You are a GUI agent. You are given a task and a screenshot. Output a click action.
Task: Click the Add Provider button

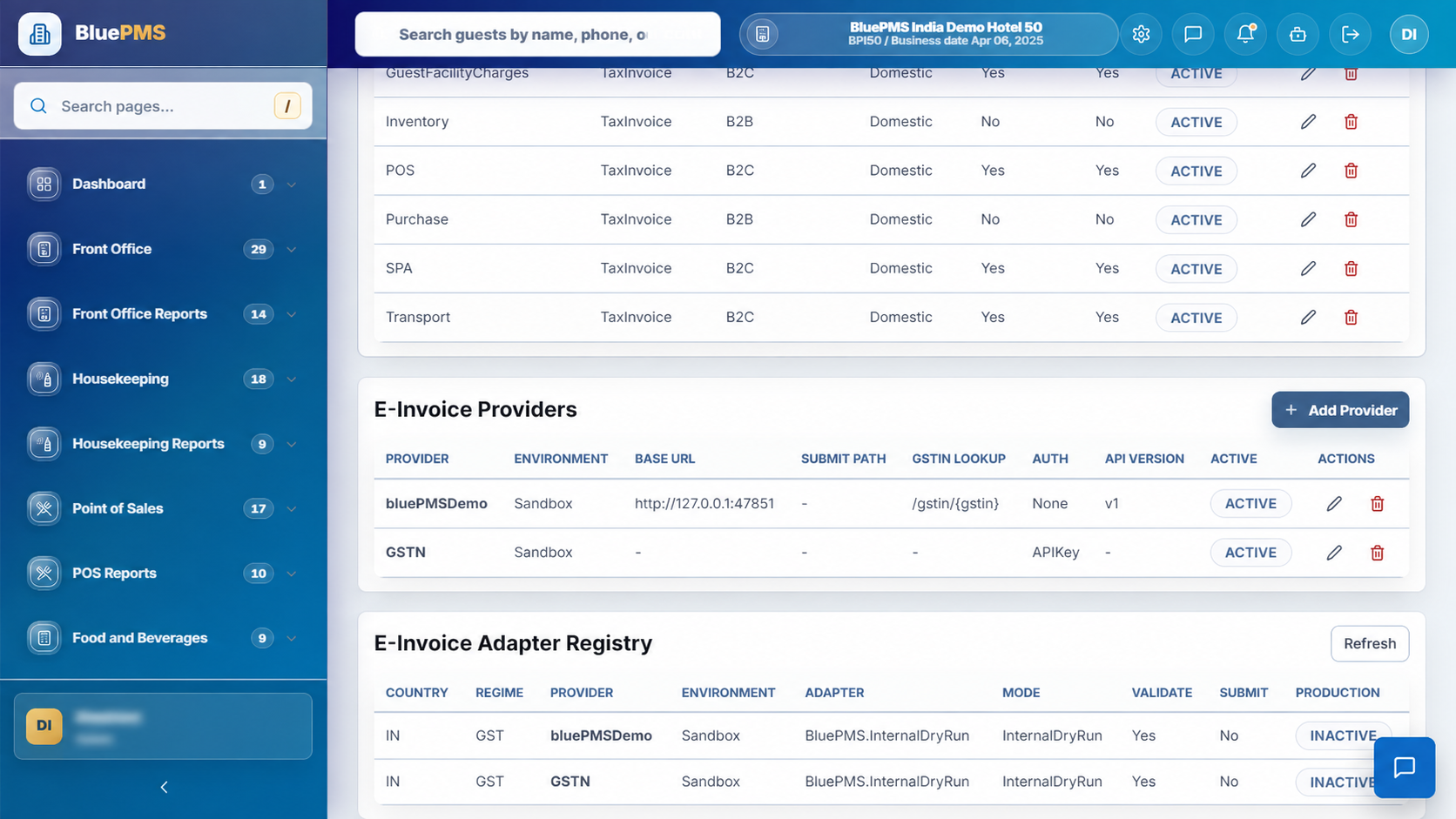pos(1340,410)
